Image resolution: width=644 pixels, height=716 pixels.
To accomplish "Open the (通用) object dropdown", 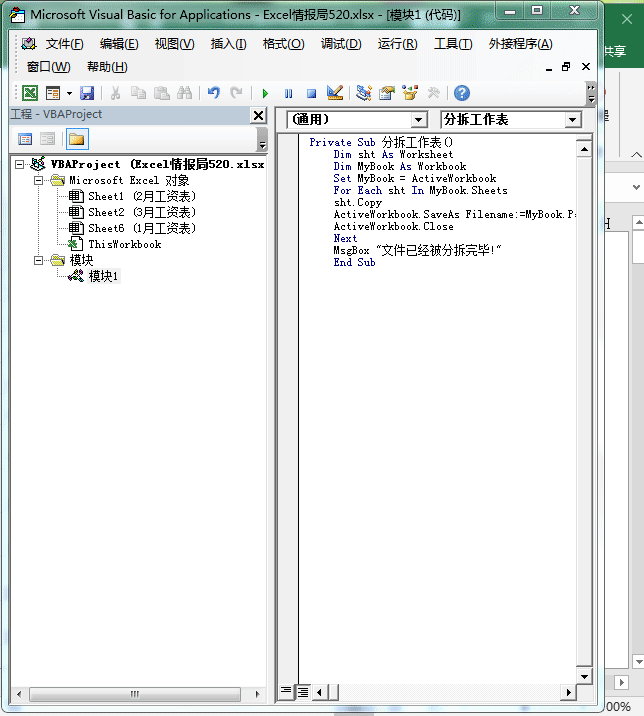I will coord(418,120).
